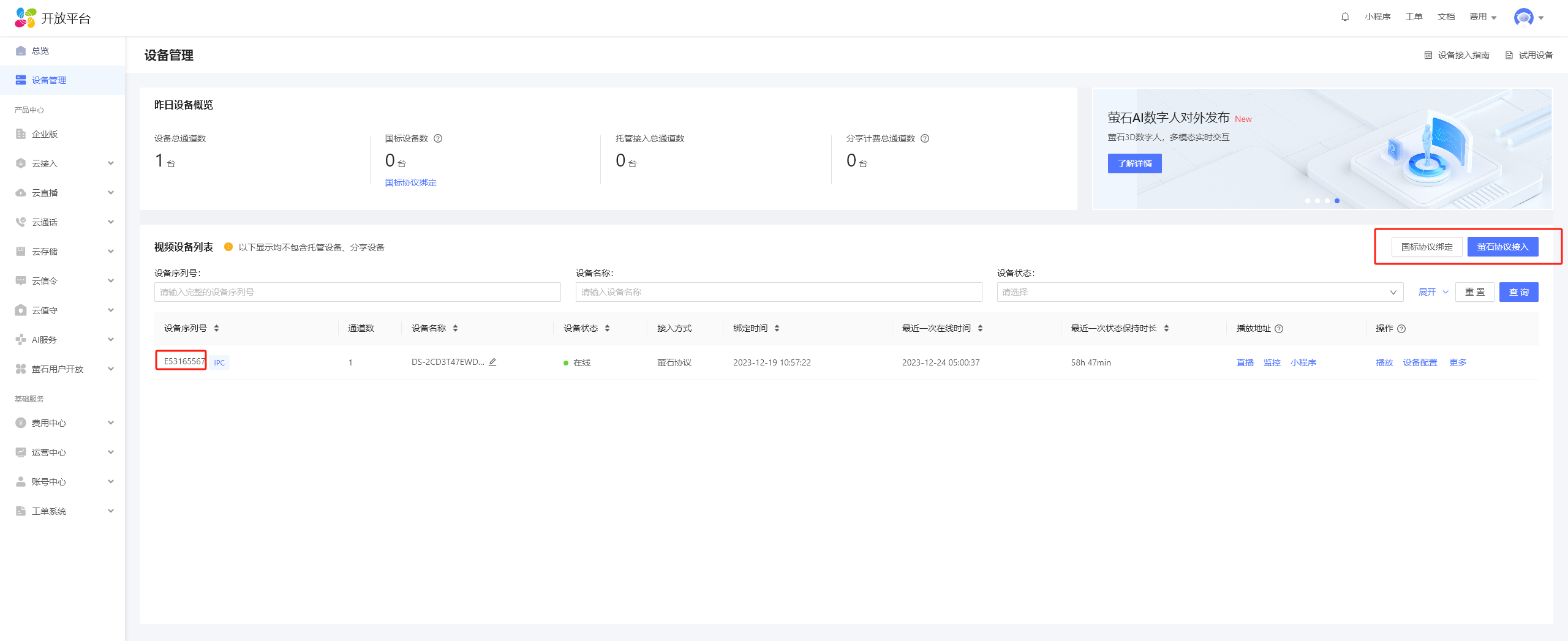Image resolution: width=1568 pixels, height=641 pixels.
Task: Click the 云直播 cloud icon
Action: (x=21, y=193)
